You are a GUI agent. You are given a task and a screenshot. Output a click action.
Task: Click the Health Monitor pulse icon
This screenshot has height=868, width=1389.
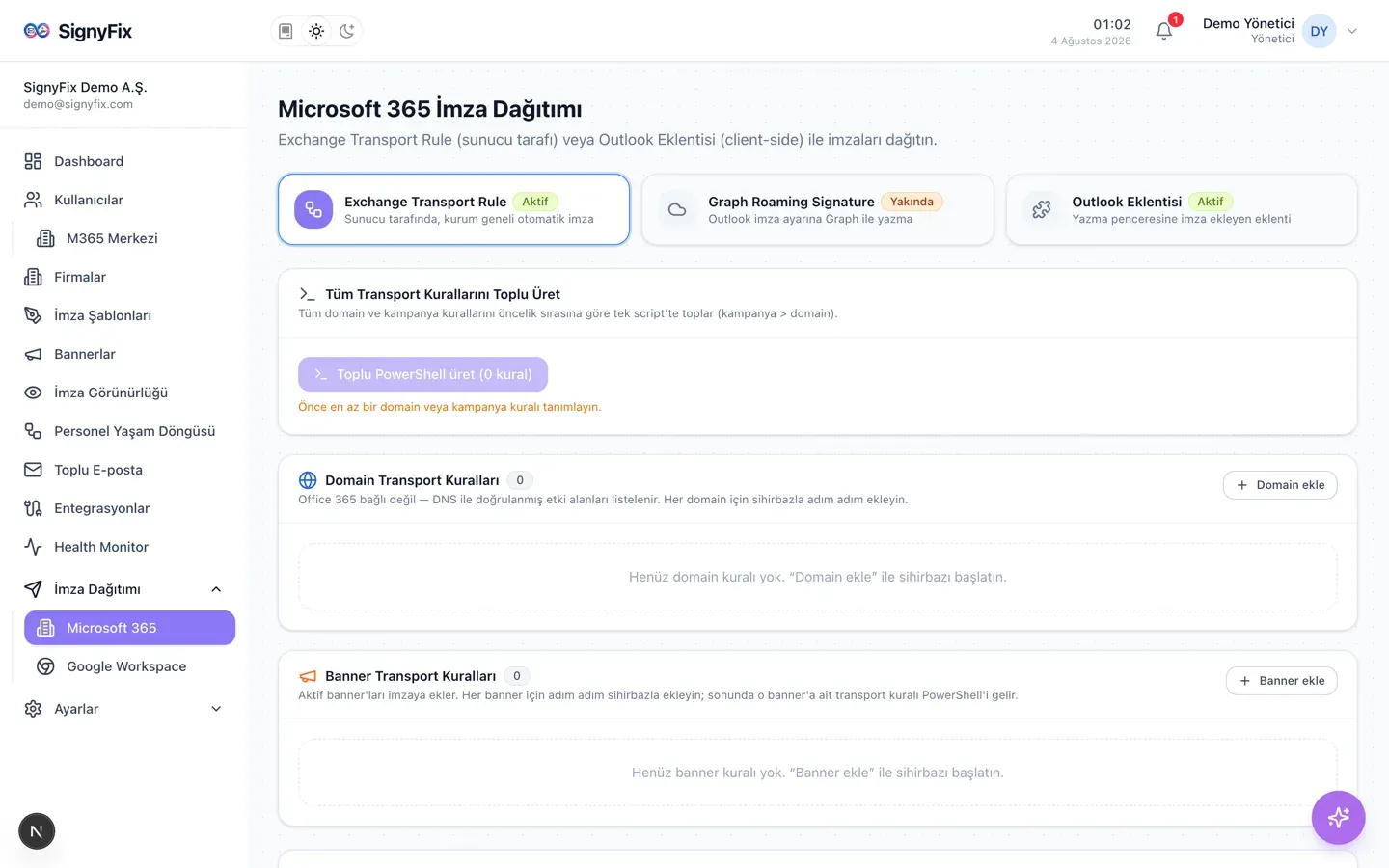point(33,547)
